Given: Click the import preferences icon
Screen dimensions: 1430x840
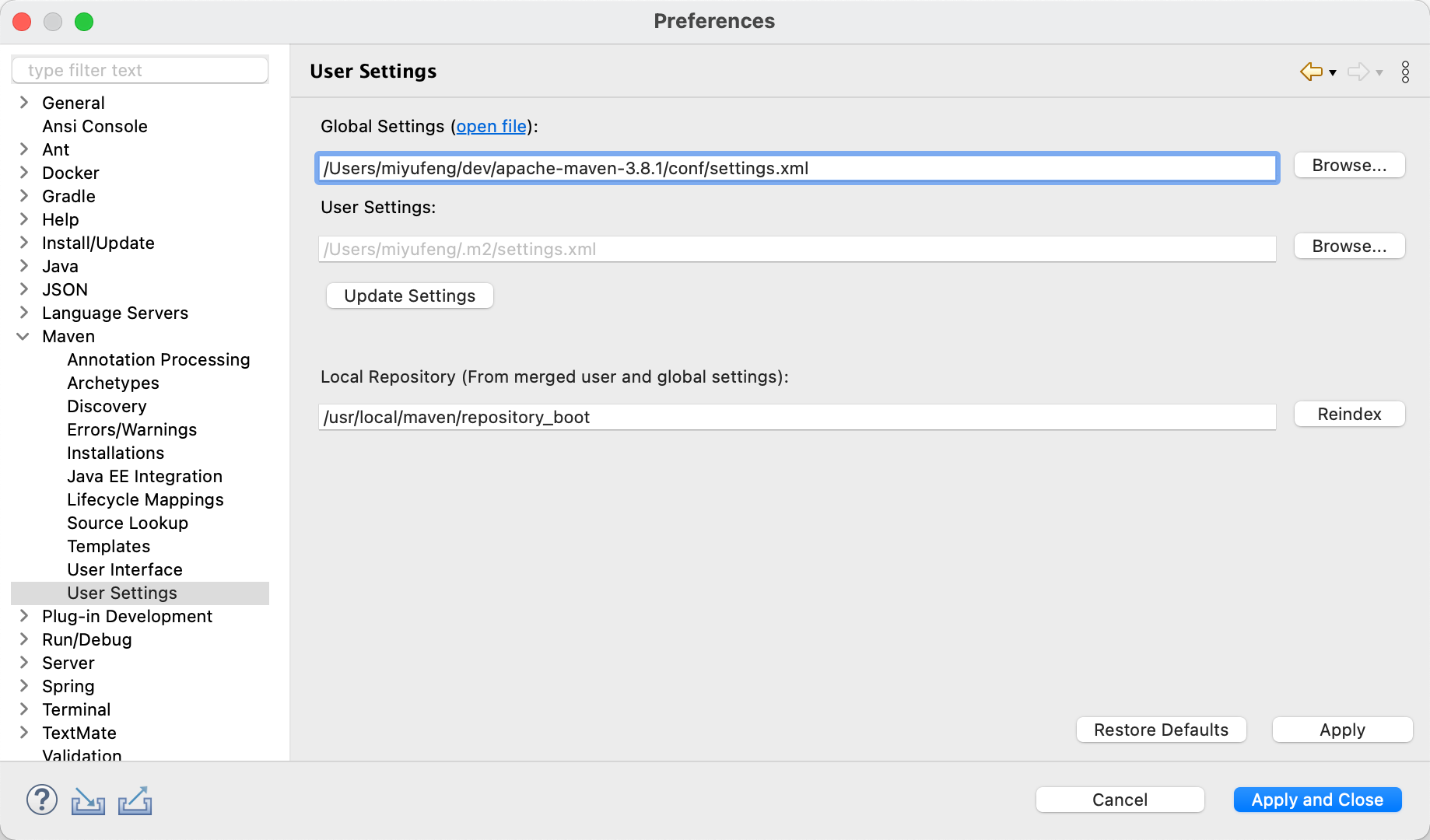Looking at the screenshot, I should point(88,800).
